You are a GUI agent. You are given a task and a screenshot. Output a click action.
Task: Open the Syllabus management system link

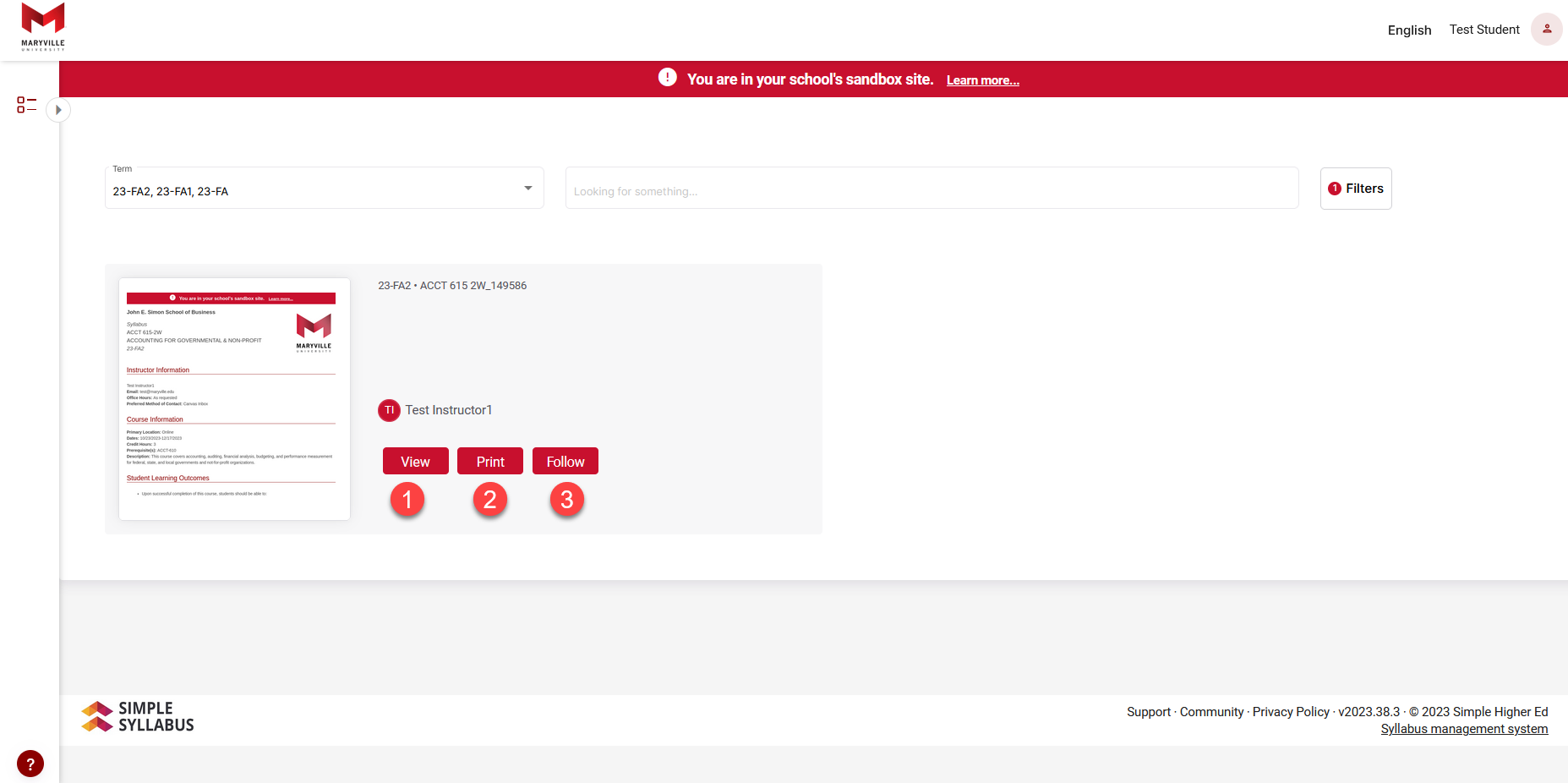click(1464, 729)
